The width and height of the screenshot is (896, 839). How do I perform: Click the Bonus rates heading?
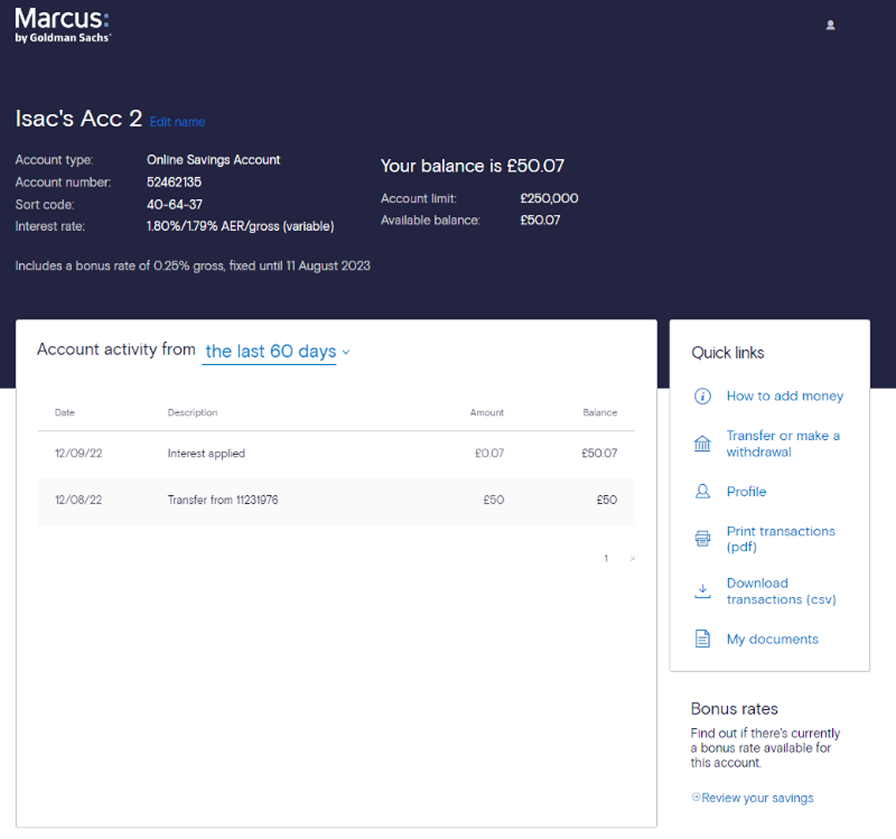click(x=734, y=709)
